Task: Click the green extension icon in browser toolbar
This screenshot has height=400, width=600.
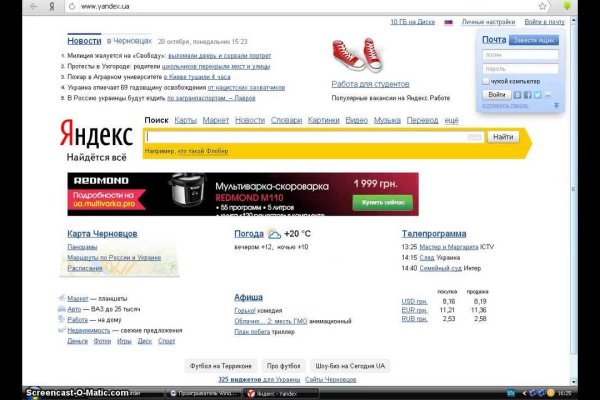Action: click(x=568, y=6)
